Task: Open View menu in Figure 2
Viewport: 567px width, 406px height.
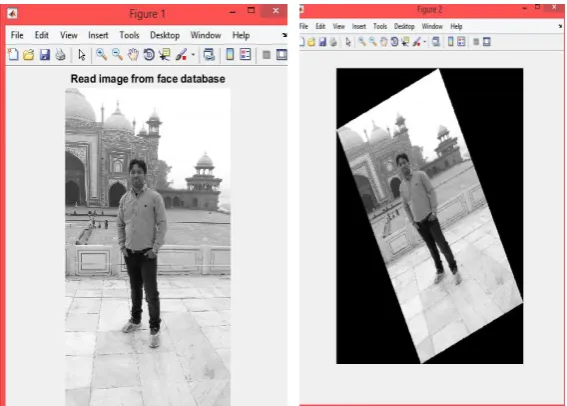Action: click(x=339, y=26)
